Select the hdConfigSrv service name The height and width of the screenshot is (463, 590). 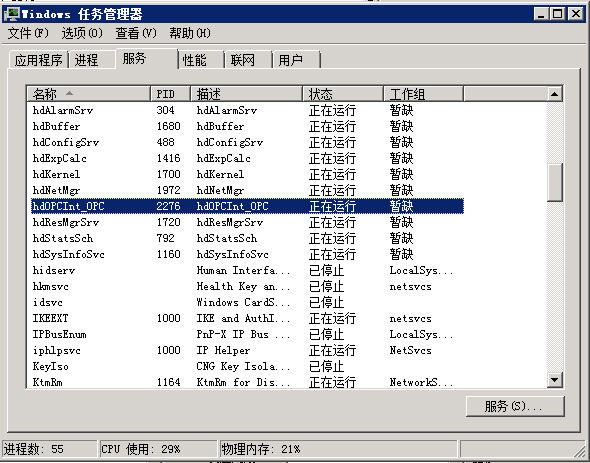[66, 142]
